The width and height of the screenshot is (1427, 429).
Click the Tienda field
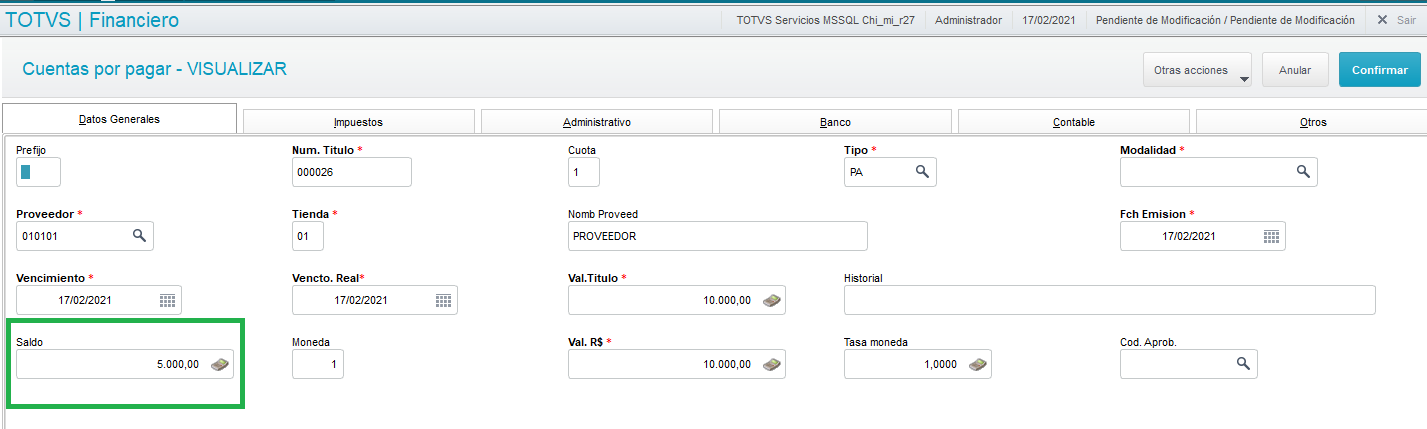(x=308, y=236)
